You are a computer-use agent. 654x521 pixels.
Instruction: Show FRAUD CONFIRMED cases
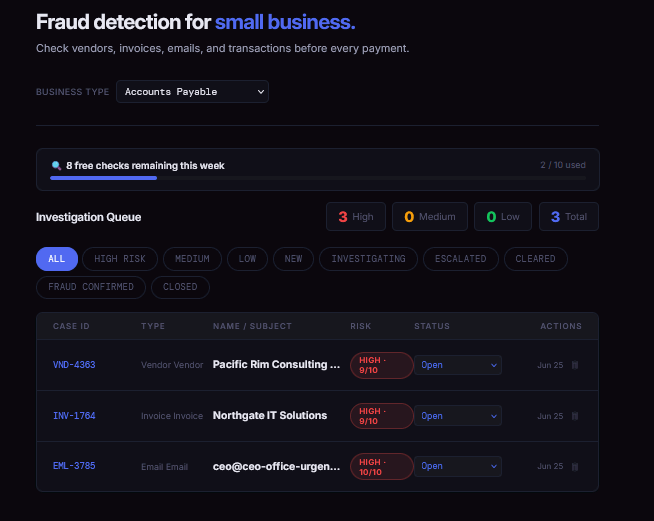click(91, 287)
